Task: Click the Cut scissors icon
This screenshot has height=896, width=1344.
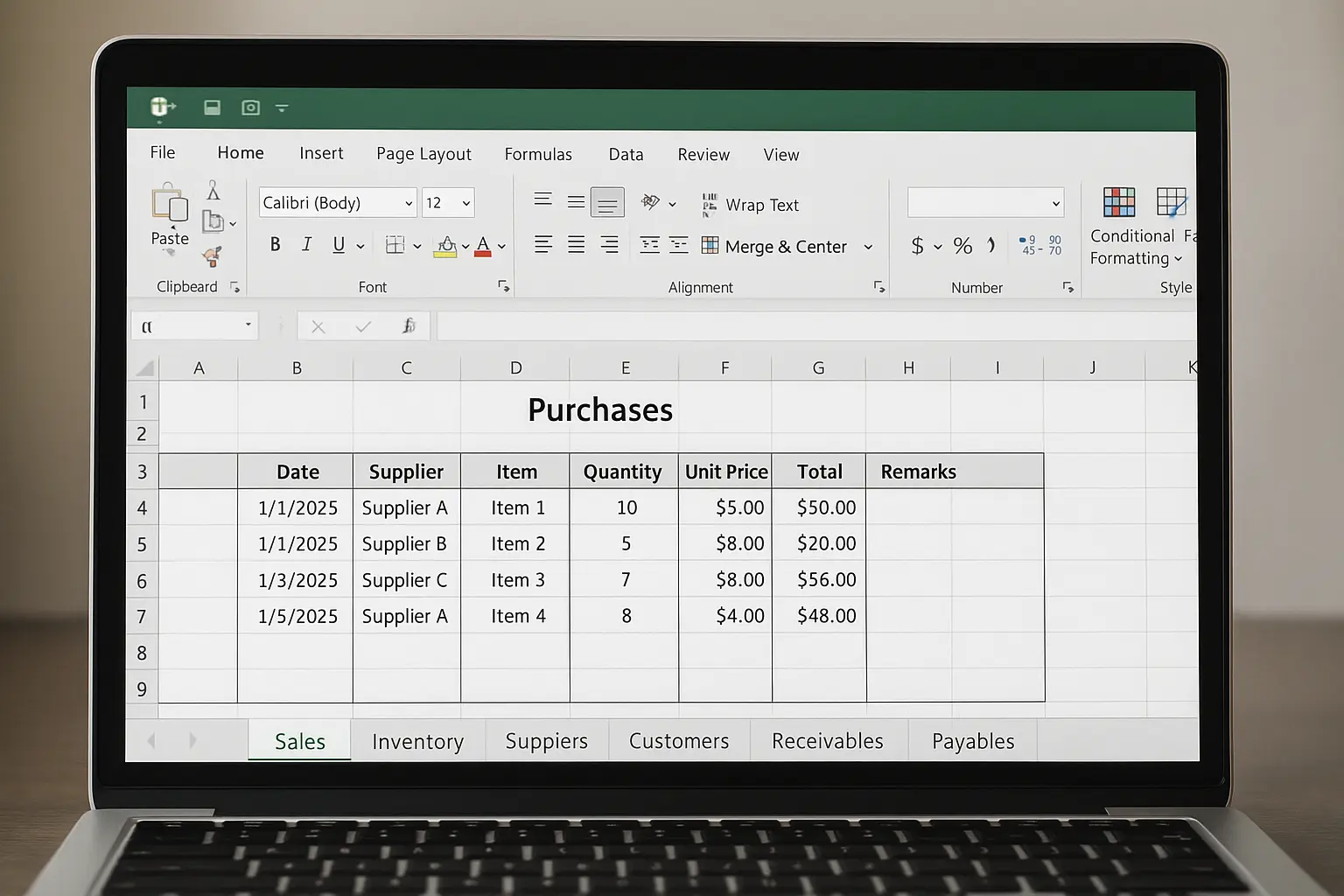Action: [x=213, y=191]
